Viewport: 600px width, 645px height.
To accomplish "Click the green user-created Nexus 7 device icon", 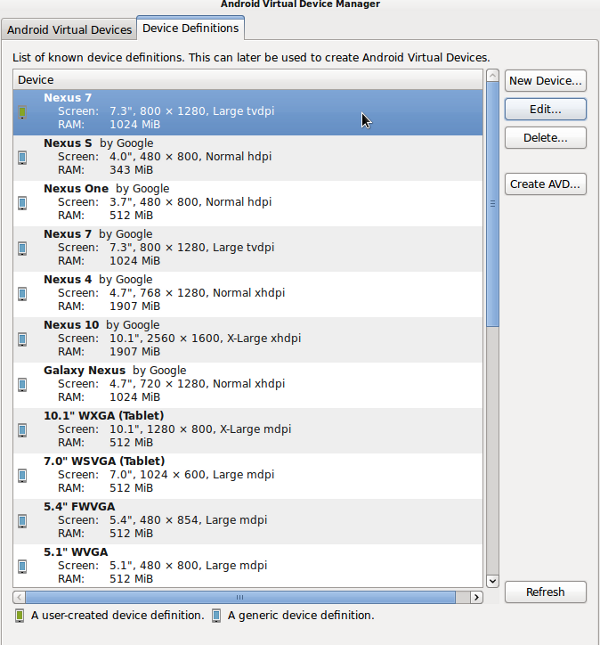I will click(23, 112).
